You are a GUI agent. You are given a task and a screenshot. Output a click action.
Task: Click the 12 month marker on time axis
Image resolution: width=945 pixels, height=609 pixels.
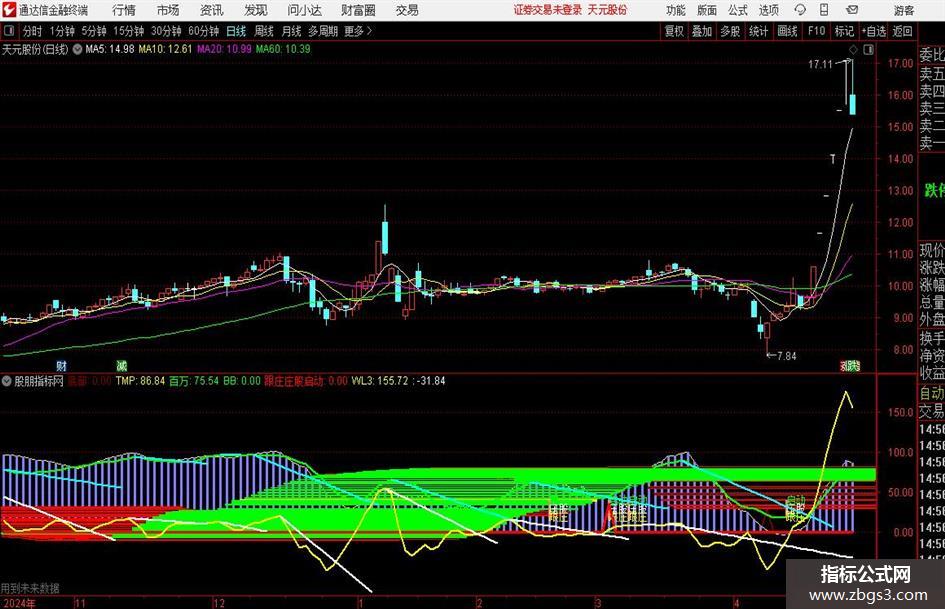[x=219, y=603]
